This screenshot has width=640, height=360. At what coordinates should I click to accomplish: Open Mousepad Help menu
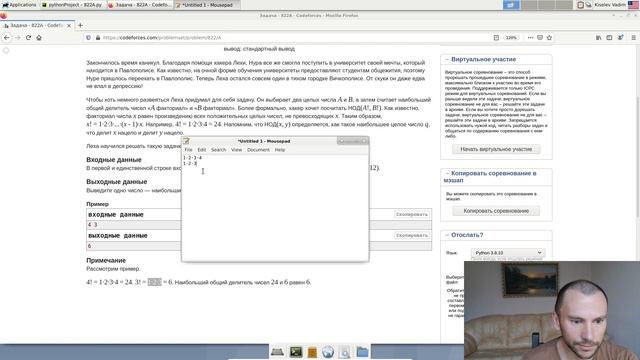(280, 150)
